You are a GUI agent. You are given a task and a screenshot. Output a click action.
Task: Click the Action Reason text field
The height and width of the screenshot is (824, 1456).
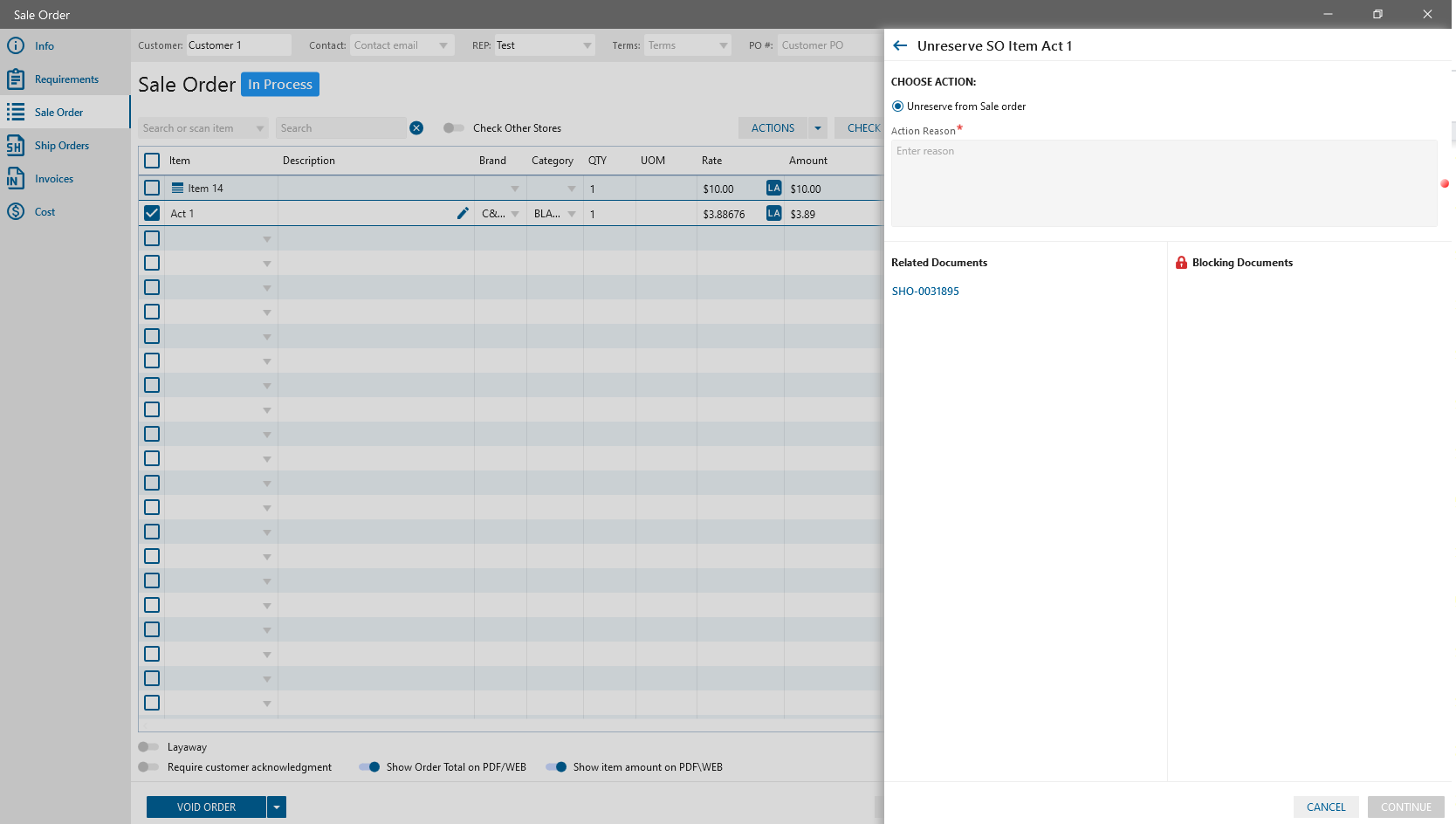1164,183
